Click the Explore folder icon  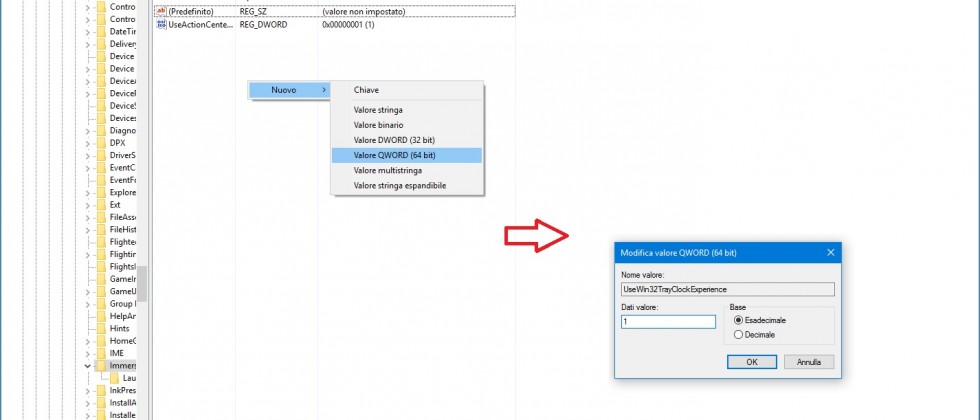pyautogui.click(x=101, y=192)
